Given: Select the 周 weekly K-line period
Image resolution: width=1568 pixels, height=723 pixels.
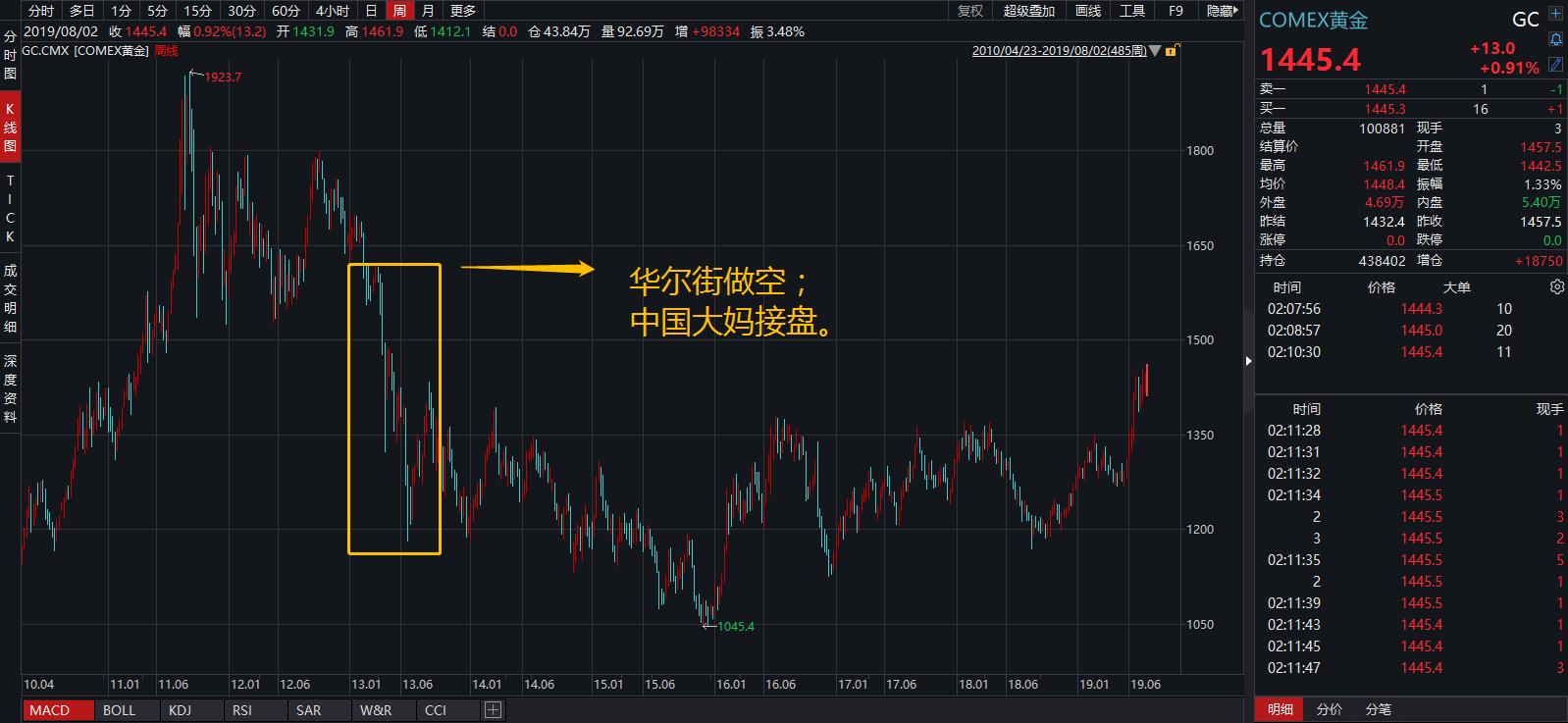Looking at the screenshot, I should (398, 11).
